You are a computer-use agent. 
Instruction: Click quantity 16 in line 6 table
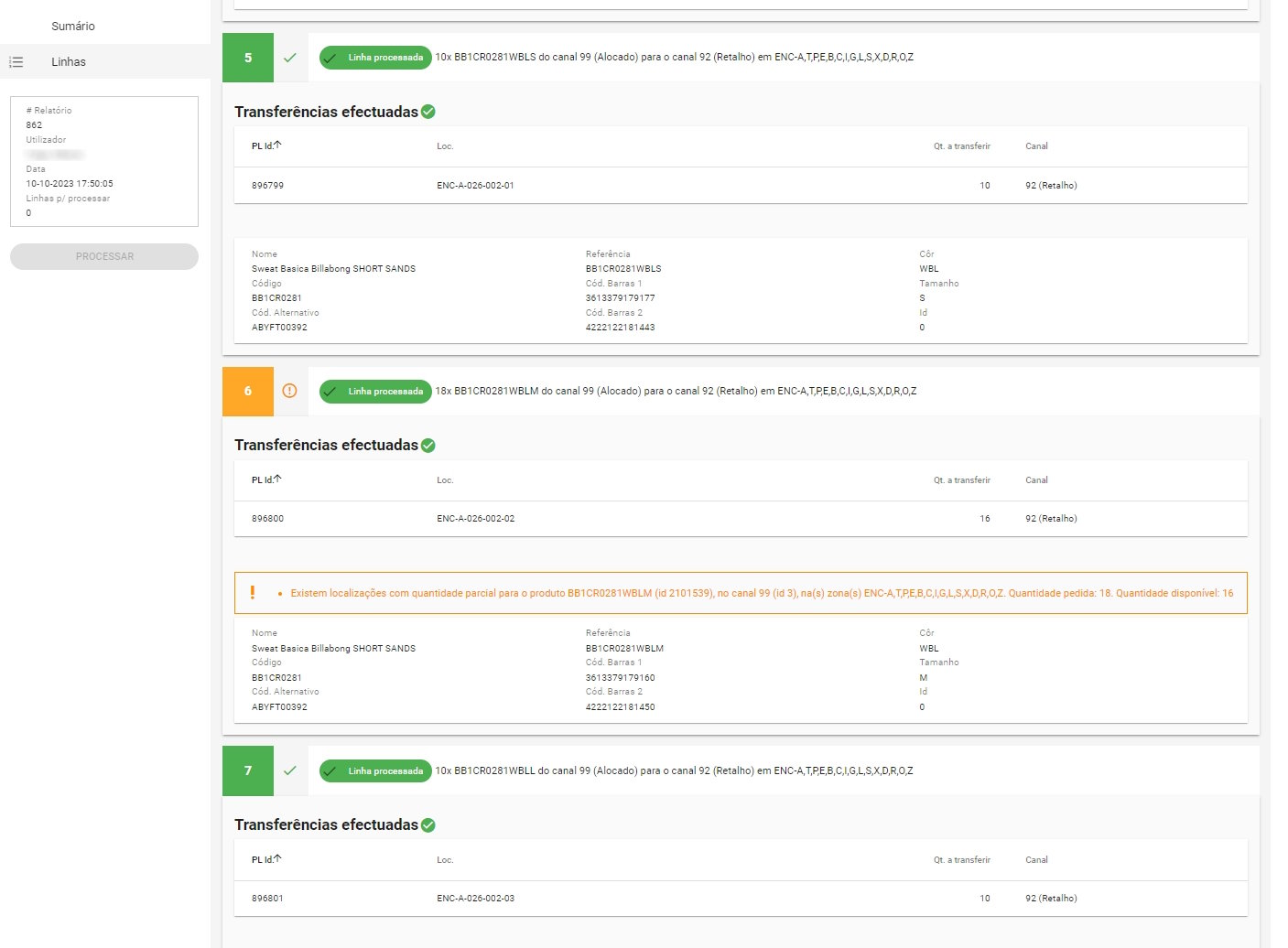coord(985,519)
